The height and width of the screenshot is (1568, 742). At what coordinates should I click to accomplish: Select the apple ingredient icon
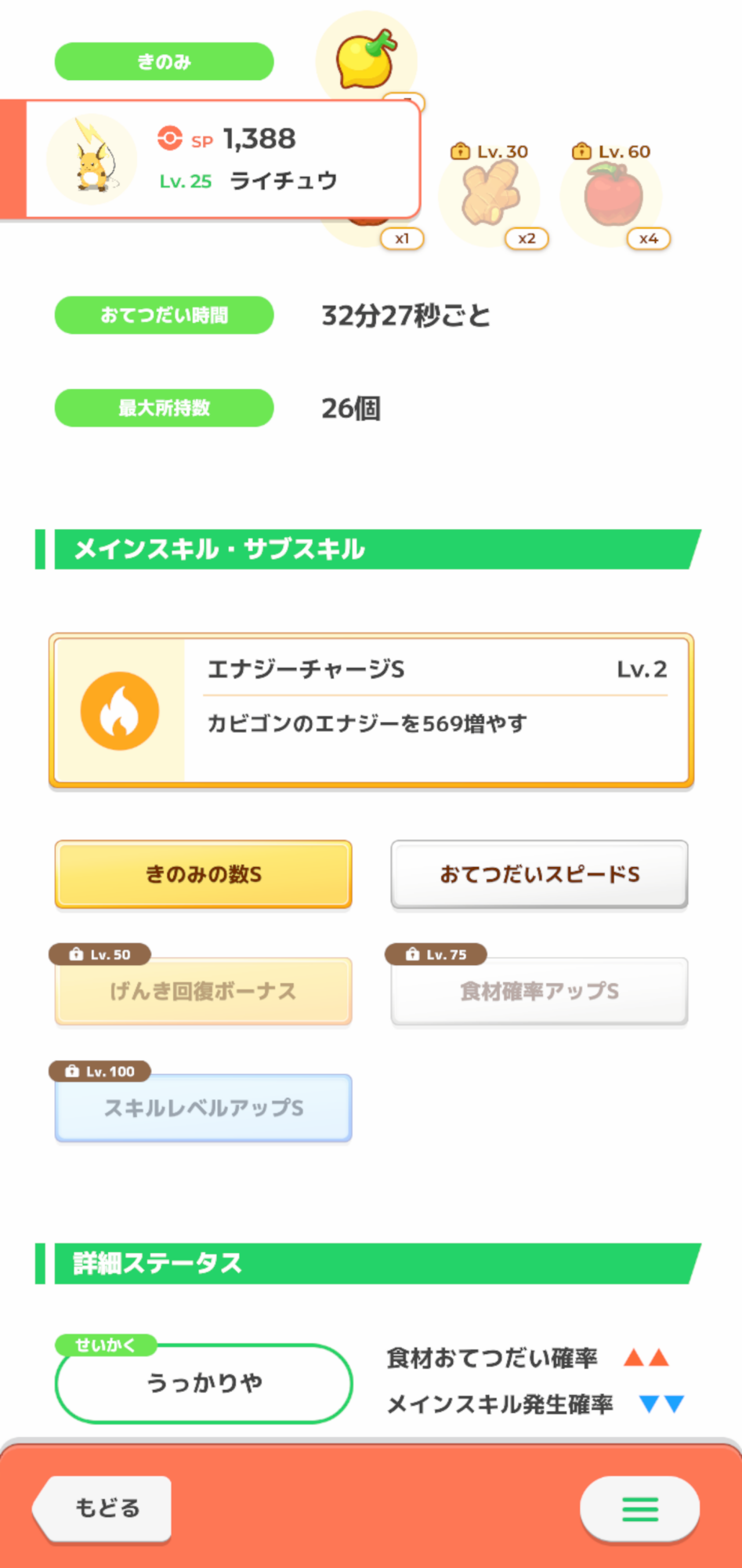coord(613,196)
